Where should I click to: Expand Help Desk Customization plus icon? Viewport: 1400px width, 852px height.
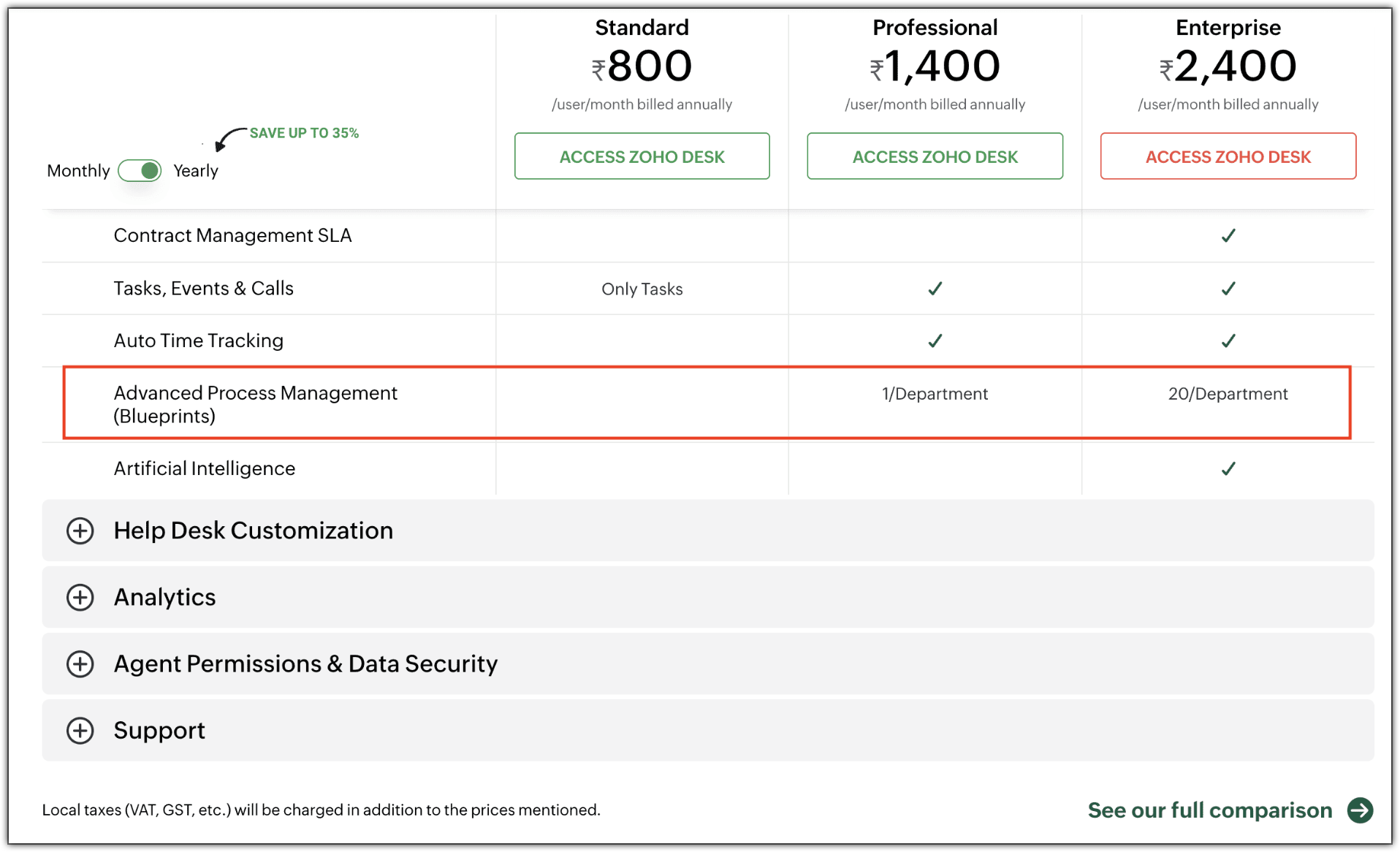pyautogui.click(x=80, y=530)
